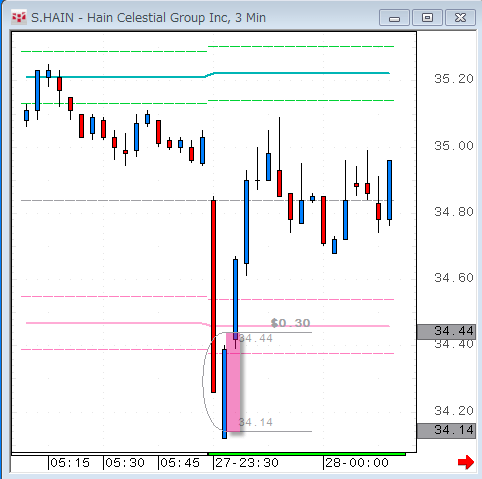Viewport: 482px width, 479px height.
Task: Click the 05:45 time axis label
Action: click(x=180, y=463)
